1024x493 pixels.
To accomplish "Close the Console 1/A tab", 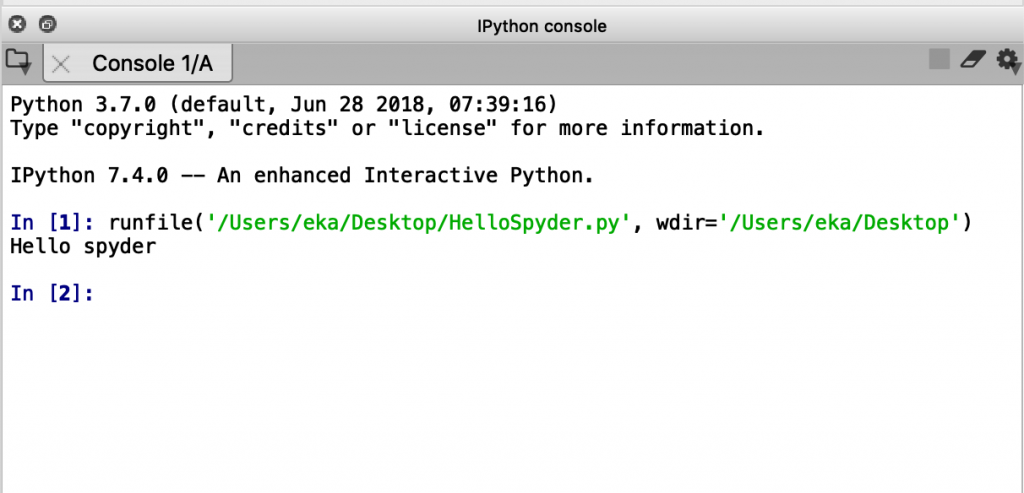I will tap(61, 64).
